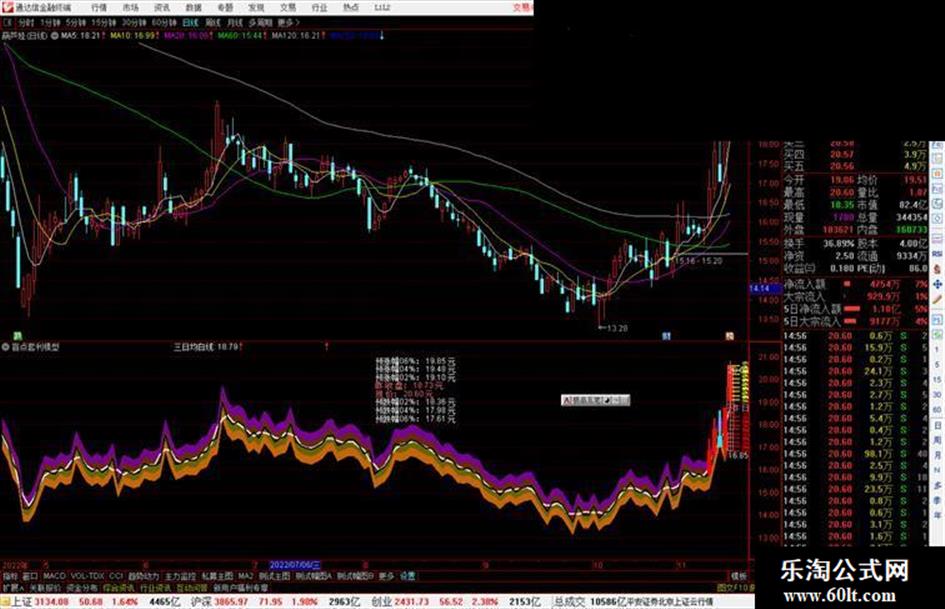This screenshot has width=945, height=609.
Task: Open the 资讯 menu
Action: 162,8
